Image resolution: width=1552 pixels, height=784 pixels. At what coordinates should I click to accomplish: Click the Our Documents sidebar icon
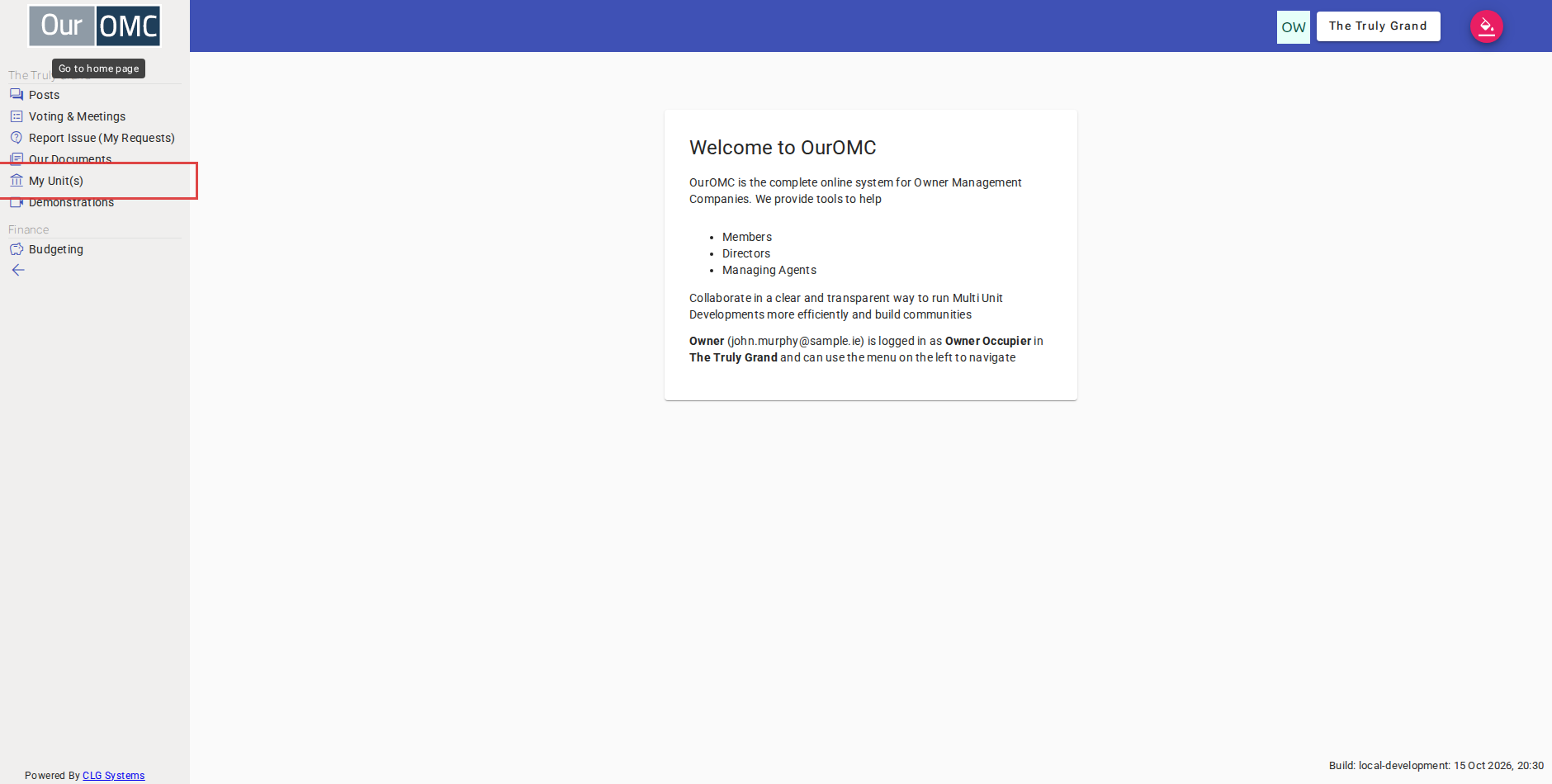(x=17, y=158)
